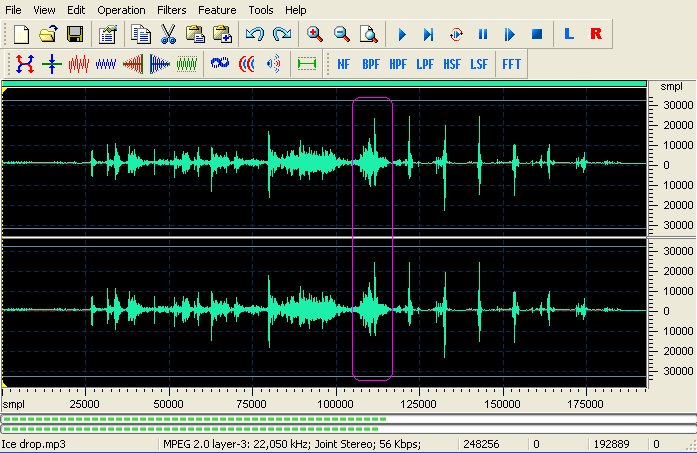Cut selected audio with the scissors icon
The image size is (697, 453).
point(167,34)
